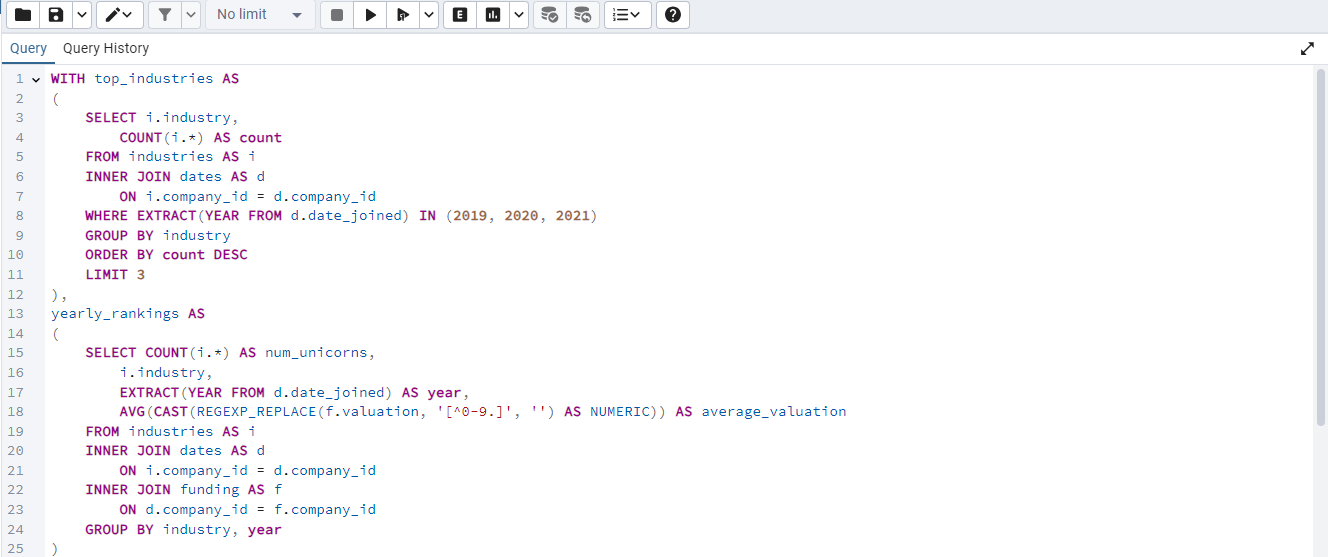
Task: Open the Macros list menu
Action: pos(628,15)
